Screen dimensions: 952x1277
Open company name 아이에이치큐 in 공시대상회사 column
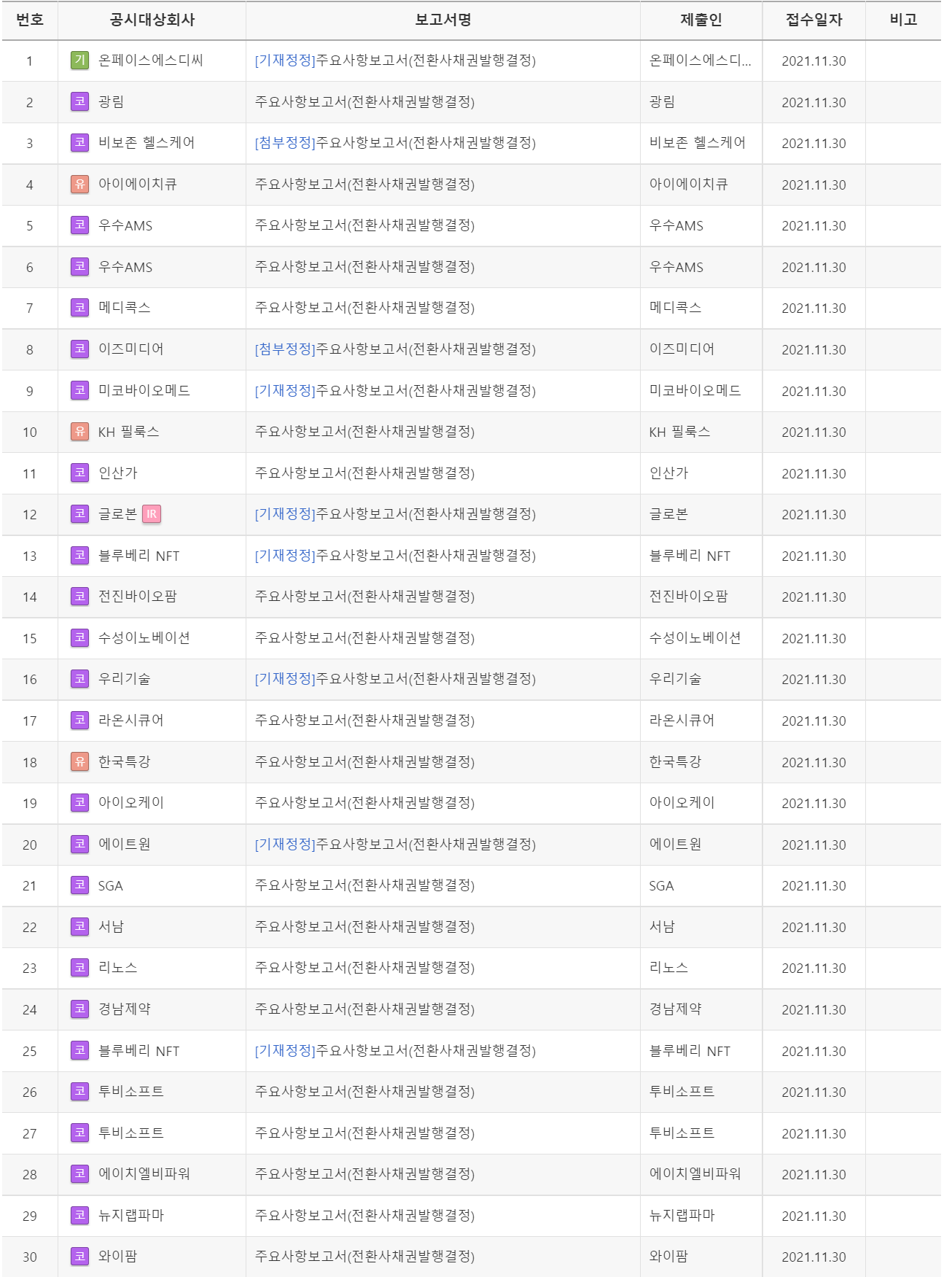click(x=138, y=184)
